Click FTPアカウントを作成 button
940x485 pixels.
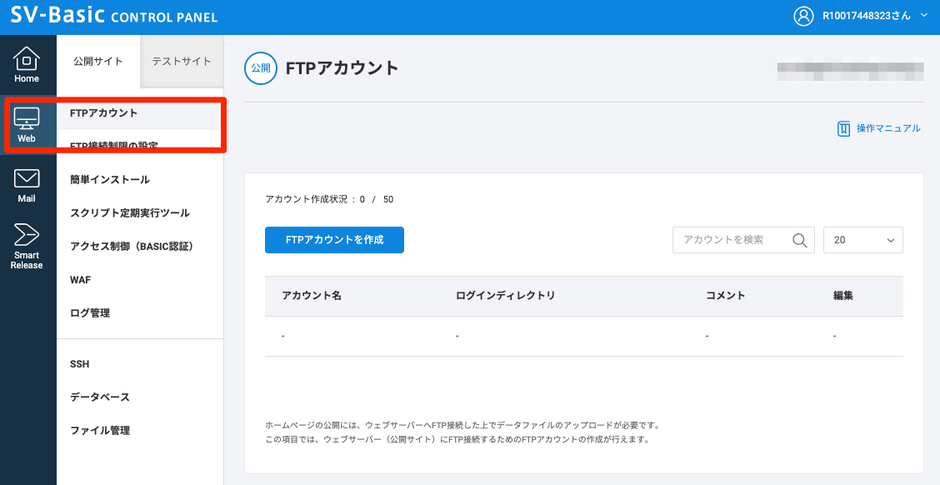[x=334, y=240]
